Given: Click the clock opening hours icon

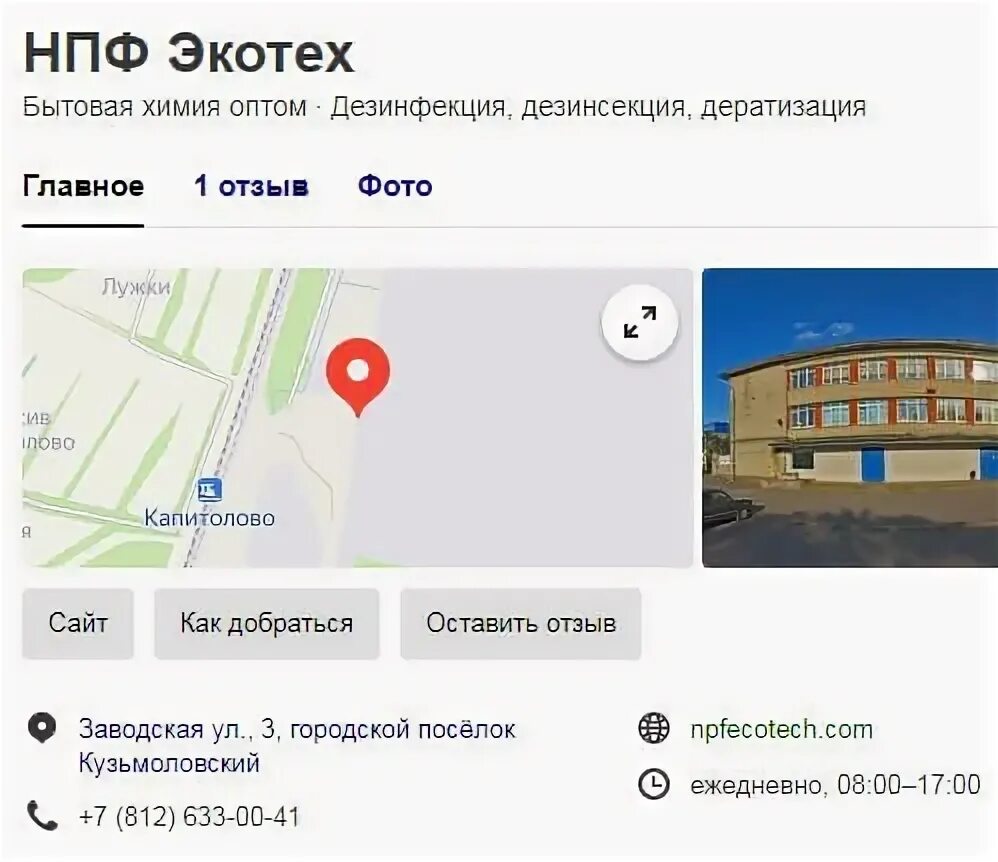Looking at the screenshot, I should (654, 784).
